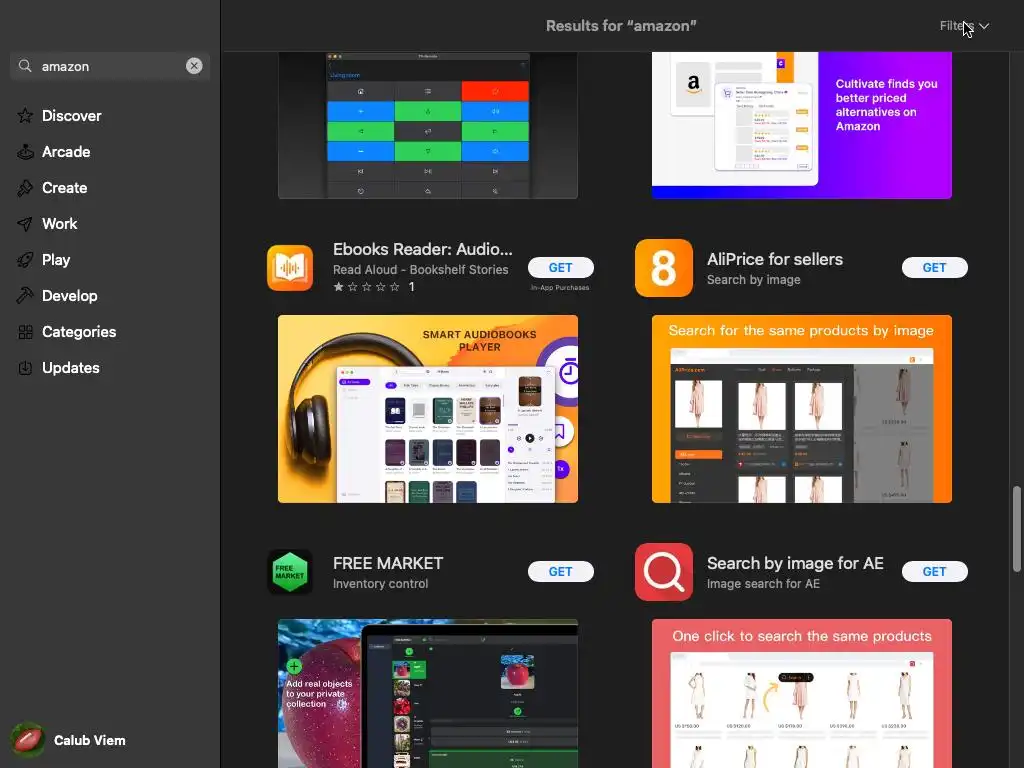Click the AliPrice for sellers app icon

(x=664, y=268)
